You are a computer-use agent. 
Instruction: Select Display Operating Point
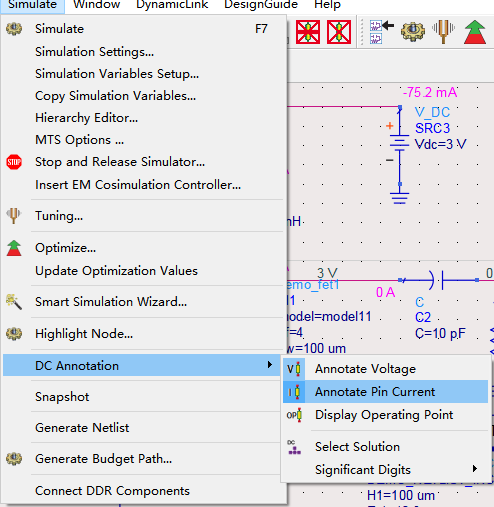[x=386, y=415]
